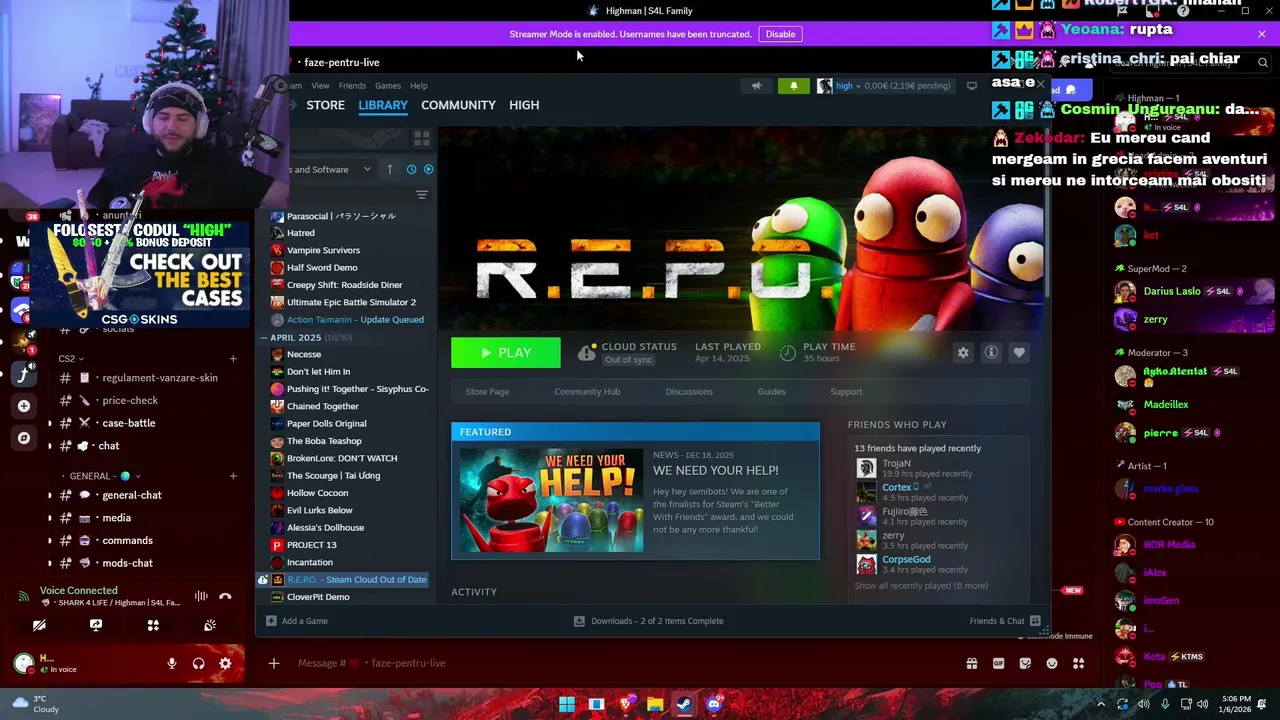The height and width of the screenshot is (720, 1280).
Task: Click Add a Game in Steam
Action: pyautogui.click(x=297, y=621)
